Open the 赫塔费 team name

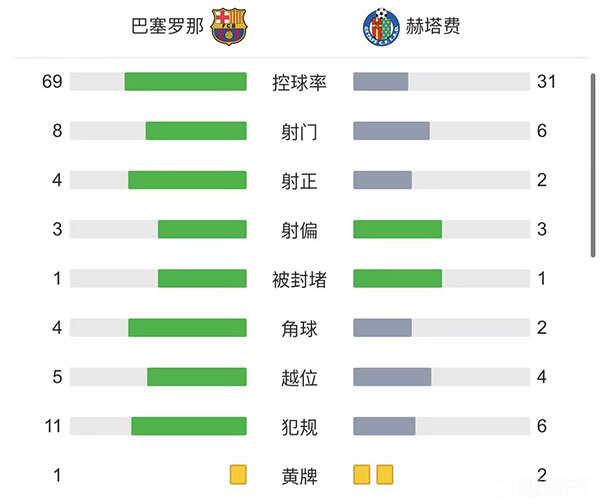point(433,27)
